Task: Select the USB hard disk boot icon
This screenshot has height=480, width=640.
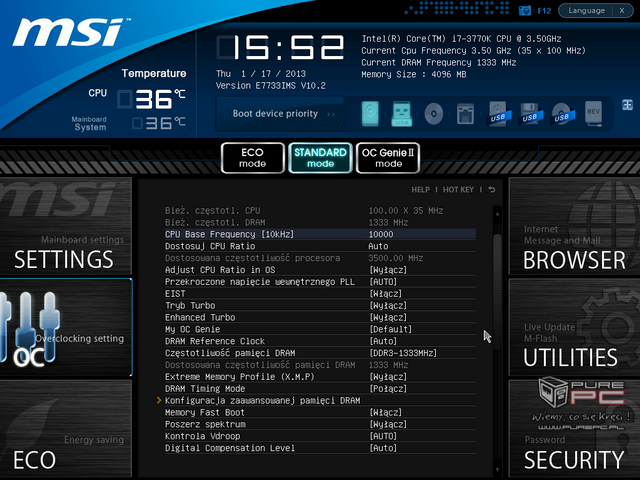Action: click(x=499, y=113)
